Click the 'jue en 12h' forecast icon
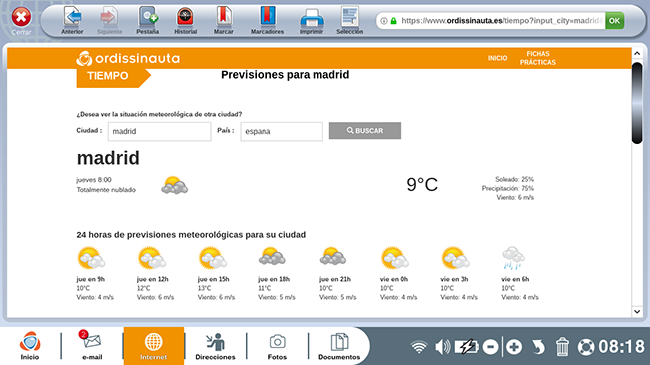 click(x=152, y=258)
